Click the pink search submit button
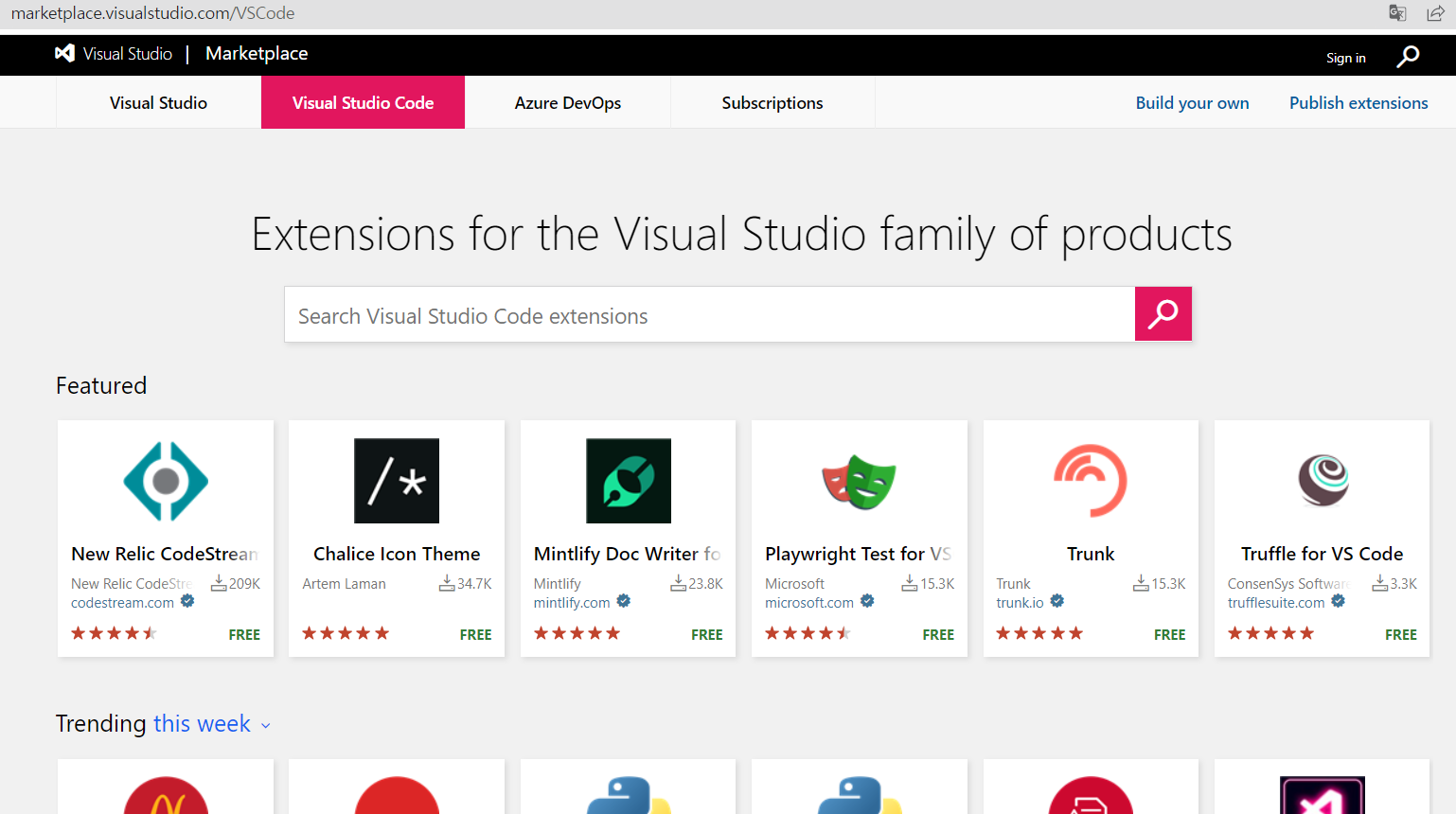The image size is (1456, 814). point(1163,313)
